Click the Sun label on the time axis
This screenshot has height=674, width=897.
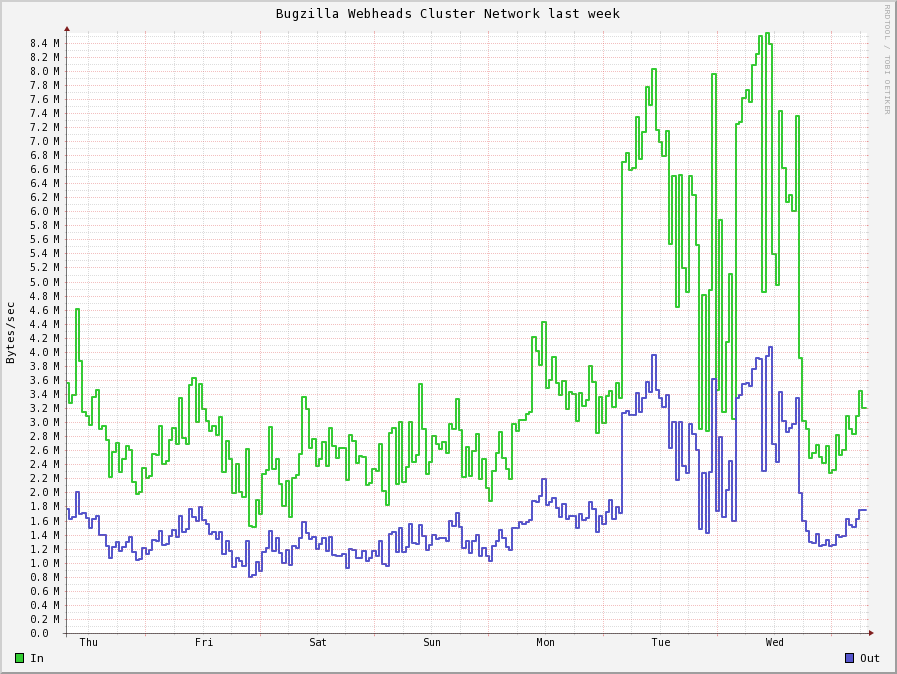[432, 642]
